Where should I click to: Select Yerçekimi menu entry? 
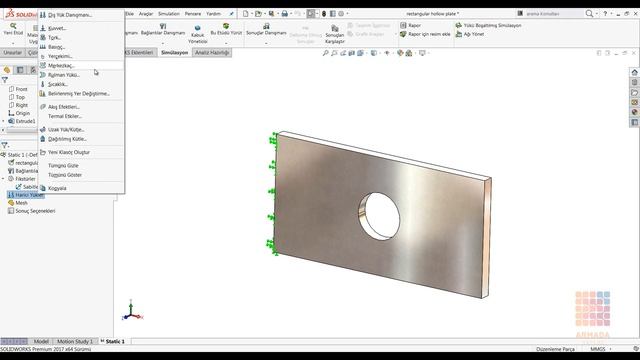point(81,56)
